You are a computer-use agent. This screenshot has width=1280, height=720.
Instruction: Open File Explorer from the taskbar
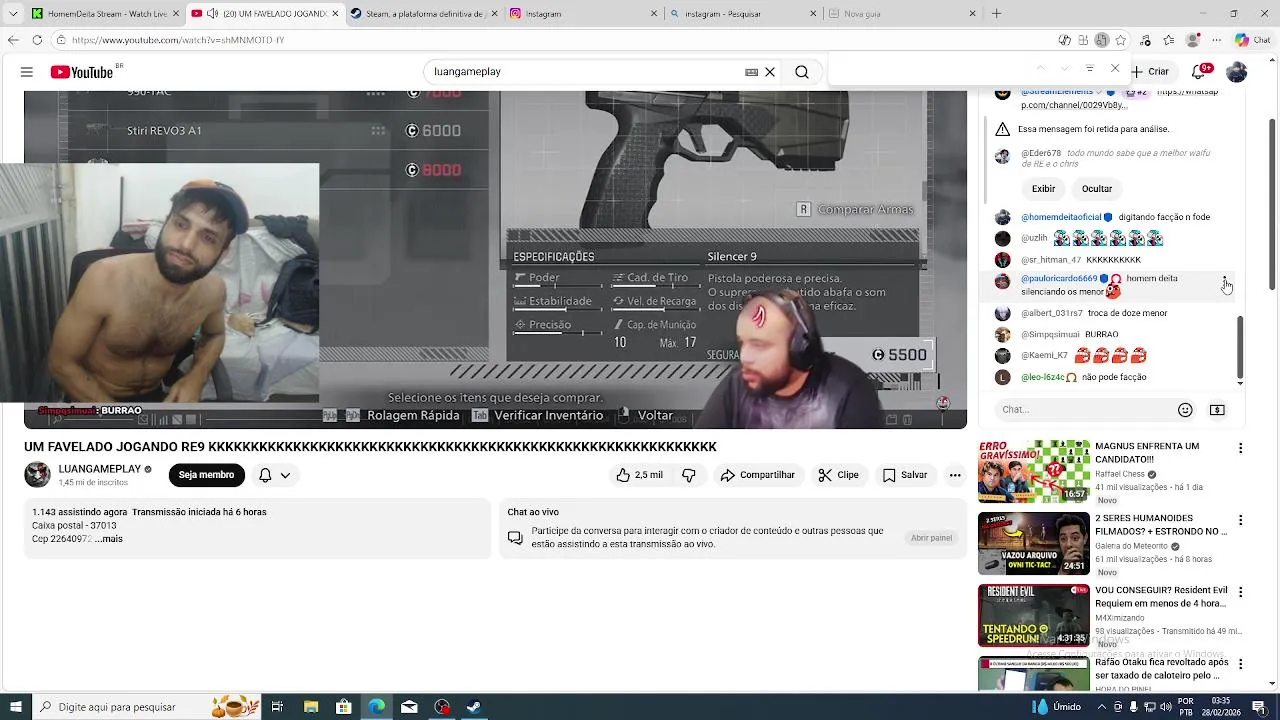311,707
